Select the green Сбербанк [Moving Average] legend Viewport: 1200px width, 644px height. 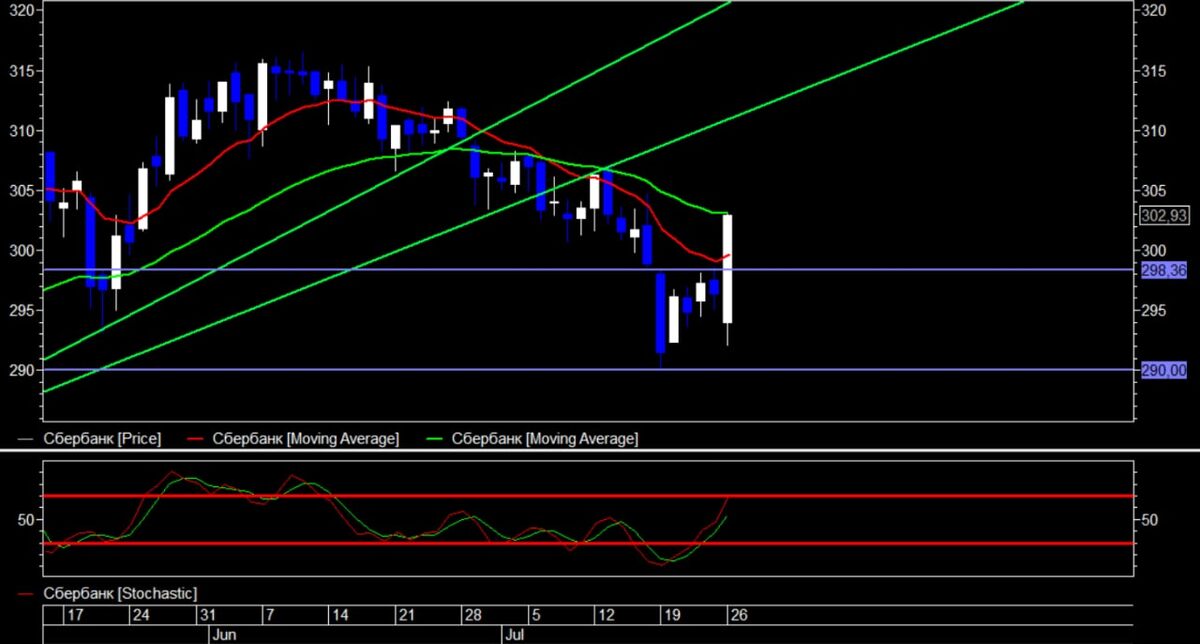[x=545, y=439]
